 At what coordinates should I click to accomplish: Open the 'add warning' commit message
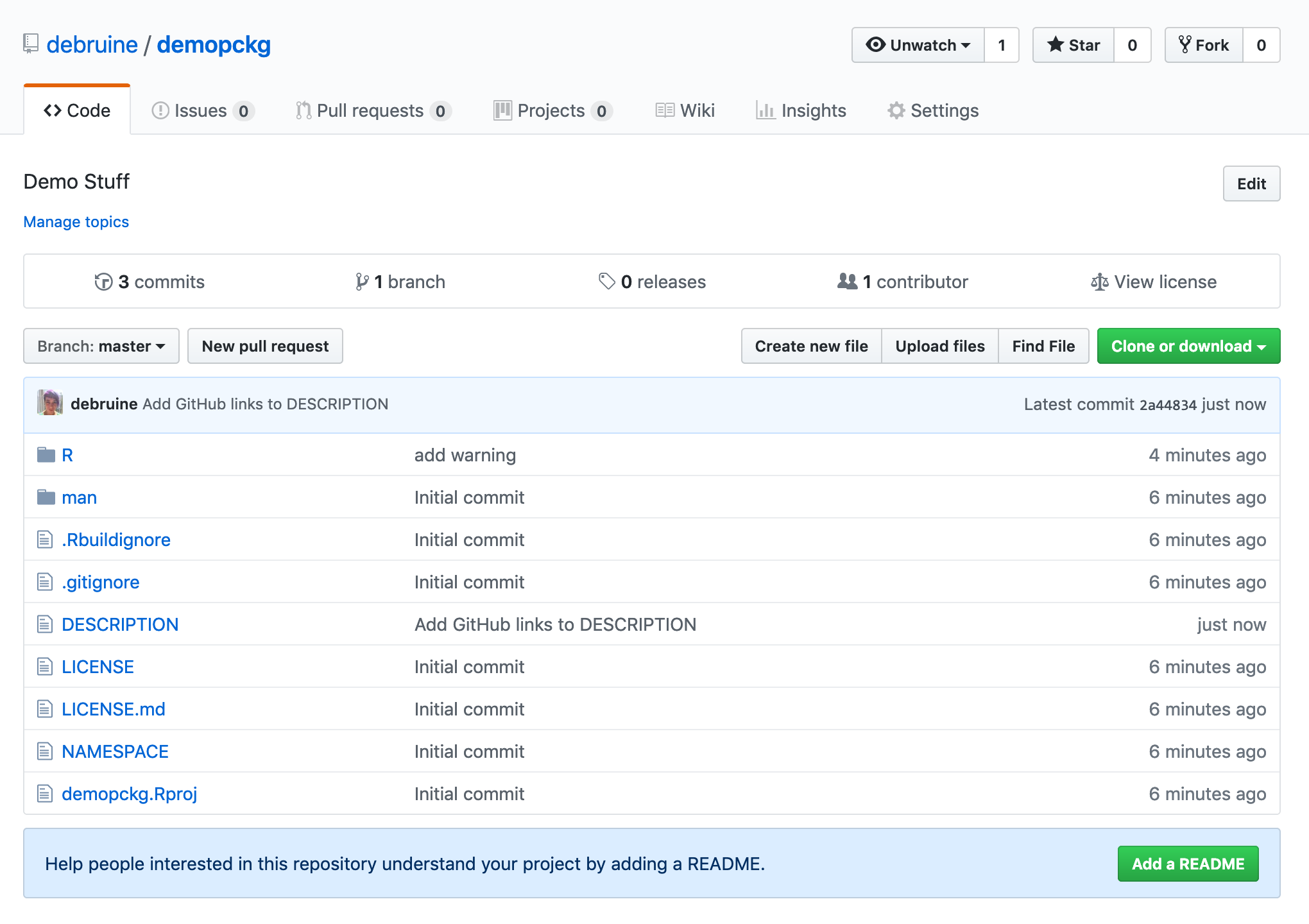[465, 455]
